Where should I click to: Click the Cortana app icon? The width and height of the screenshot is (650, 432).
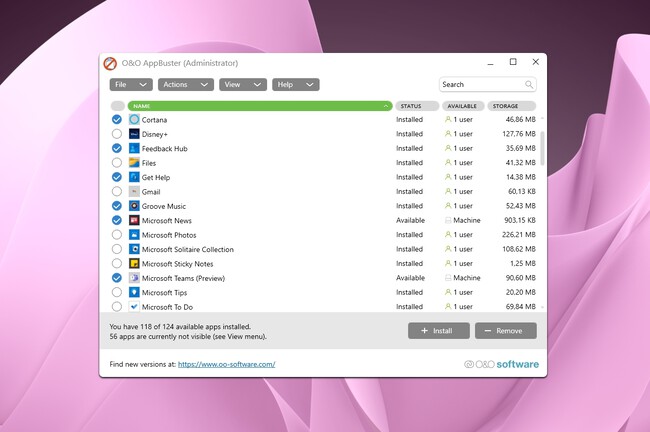click(134, 120)
